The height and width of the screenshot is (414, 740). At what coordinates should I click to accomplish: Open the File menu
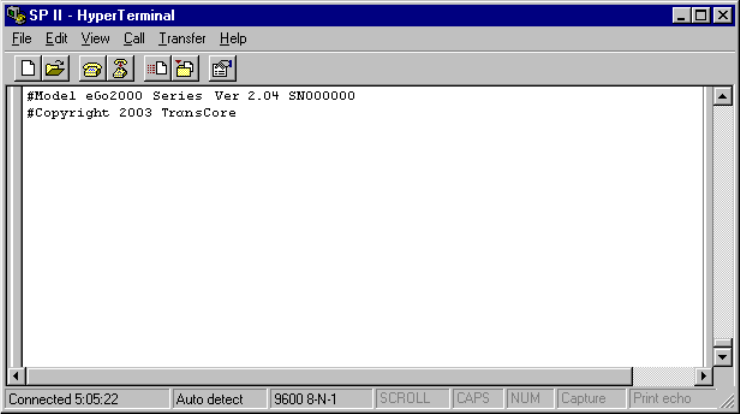(x=22, y=39)
